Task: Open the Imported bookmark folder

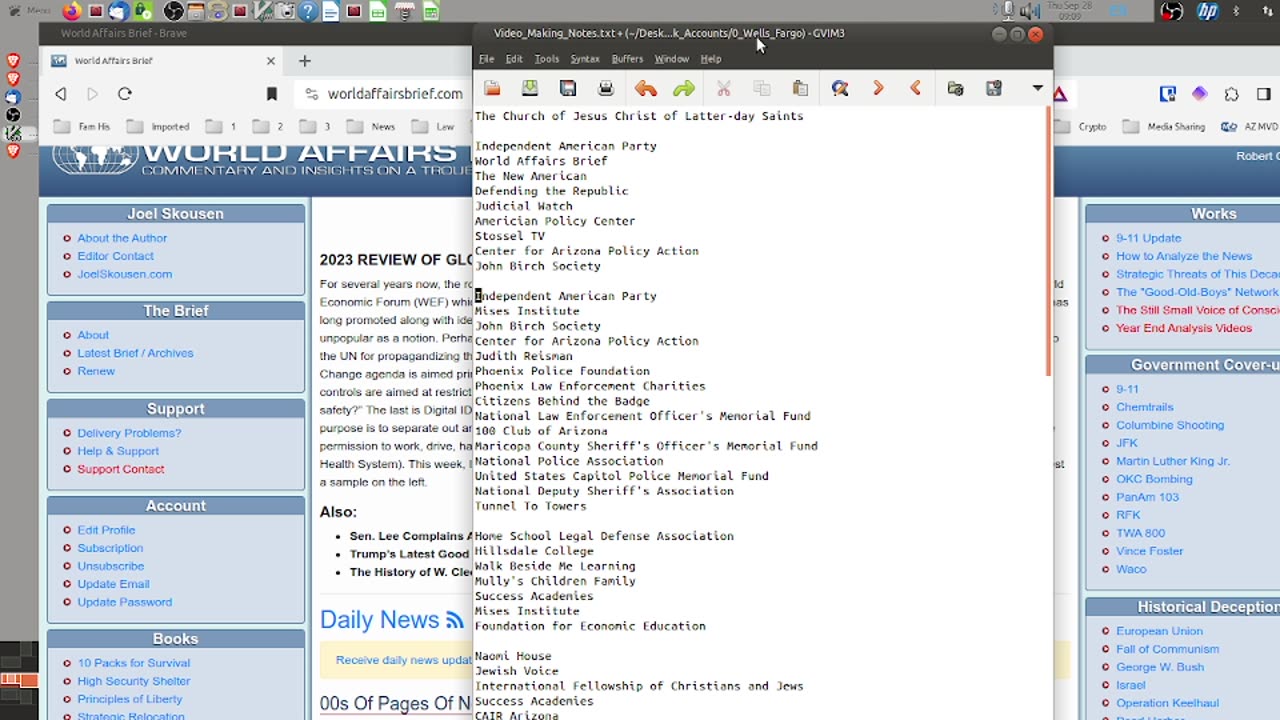Action: 157,127
